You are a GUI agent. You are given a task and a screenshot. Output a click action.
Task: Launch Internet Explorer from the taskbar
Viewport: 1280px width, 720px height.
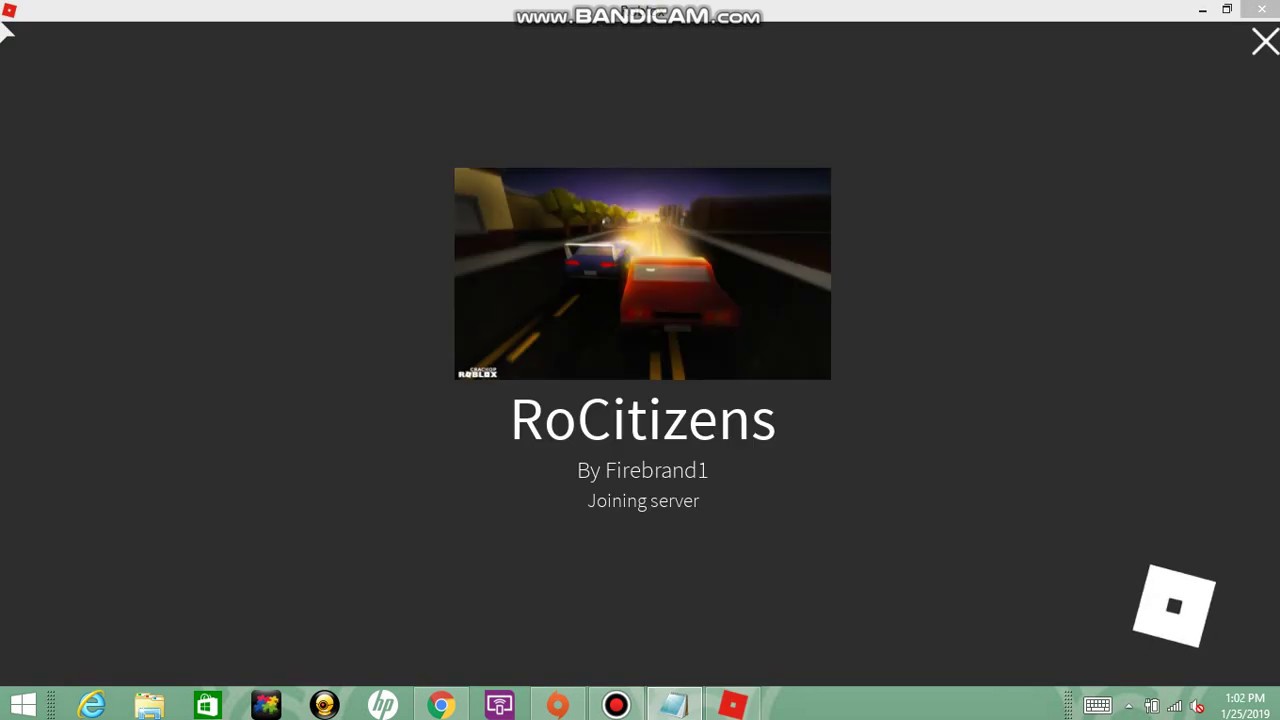(x=92, y=705)
